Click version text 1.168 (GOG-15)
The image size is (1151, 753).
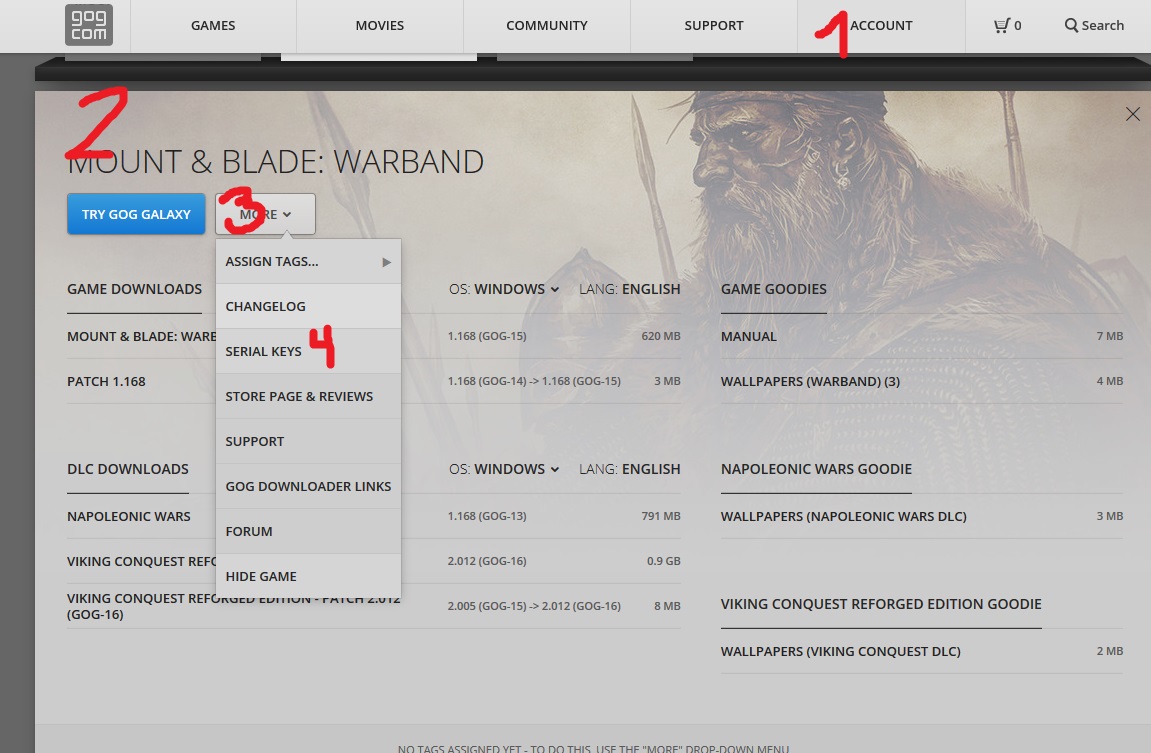point(487,336)
